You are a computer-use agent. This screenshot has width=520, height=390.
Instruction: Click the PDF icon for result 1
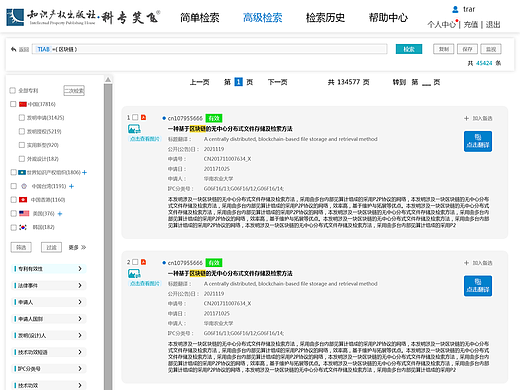(143, 117)
